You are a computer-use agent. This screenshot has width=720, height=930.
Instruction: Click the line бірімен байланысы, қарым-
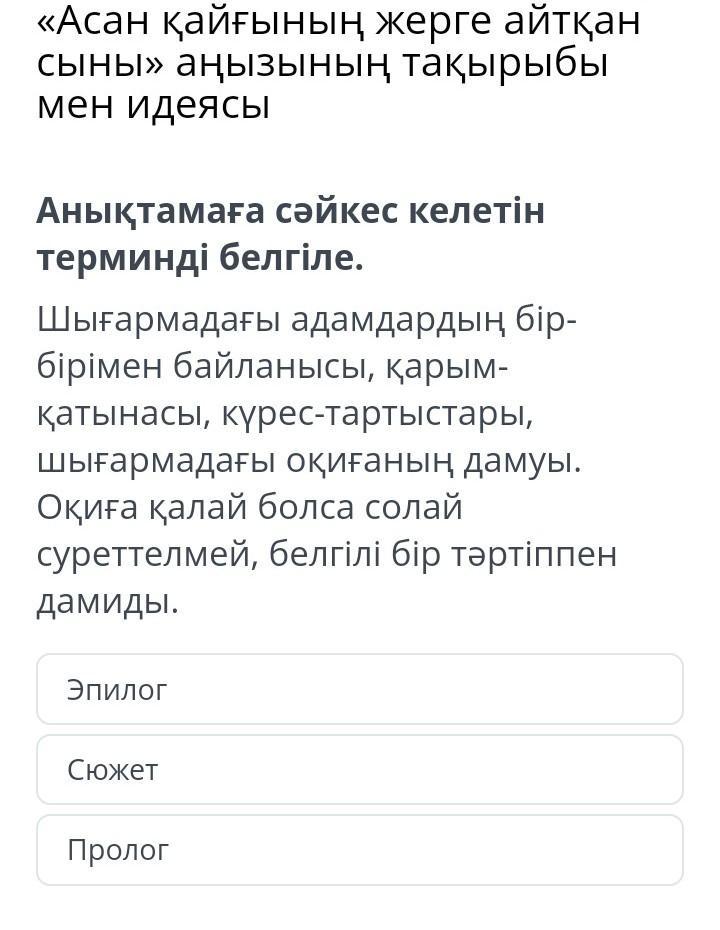click(x=272, y=366)
